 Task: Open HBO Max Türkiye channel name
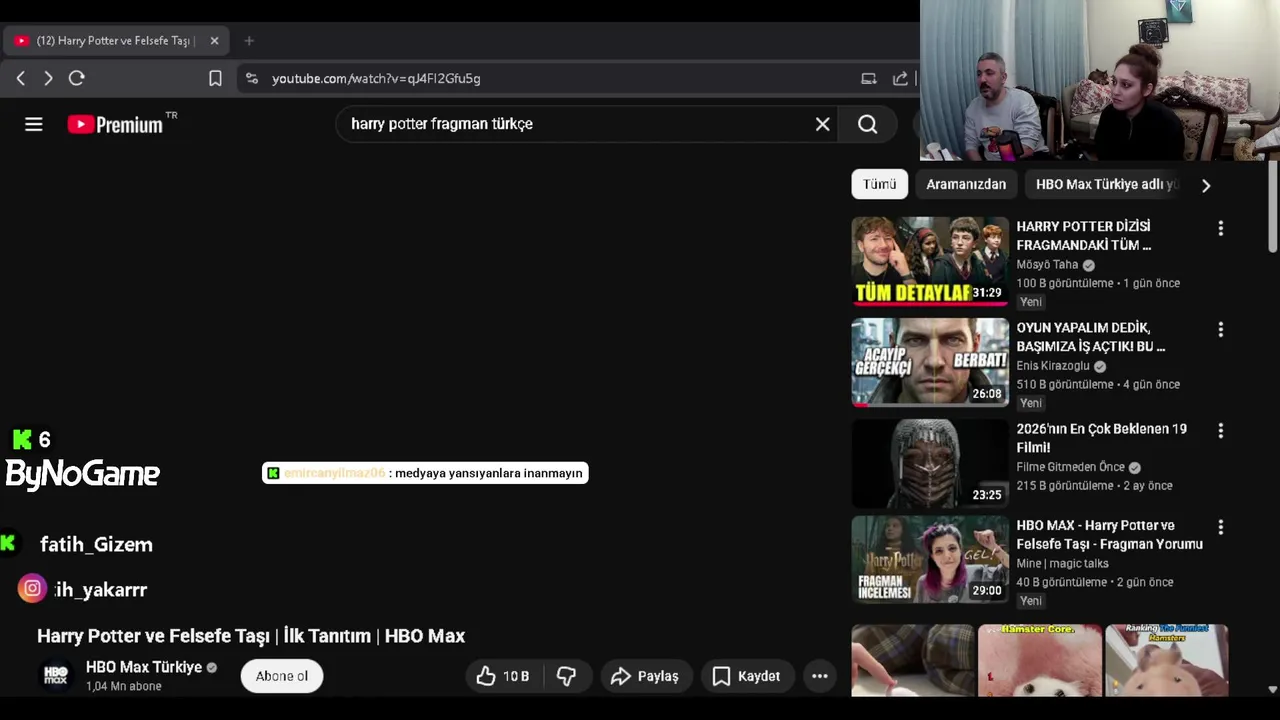(144, 667)
